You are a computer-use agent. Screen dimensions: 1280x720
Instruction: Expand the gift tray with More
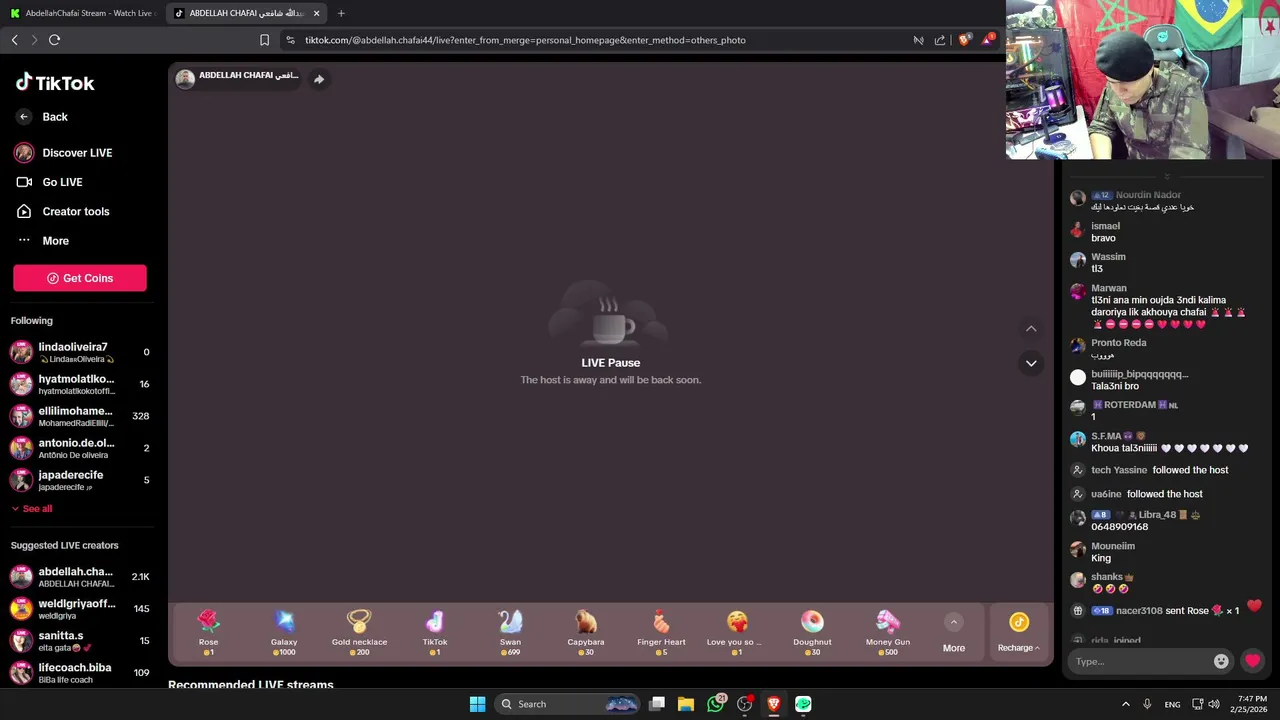(x=954, y=634)
